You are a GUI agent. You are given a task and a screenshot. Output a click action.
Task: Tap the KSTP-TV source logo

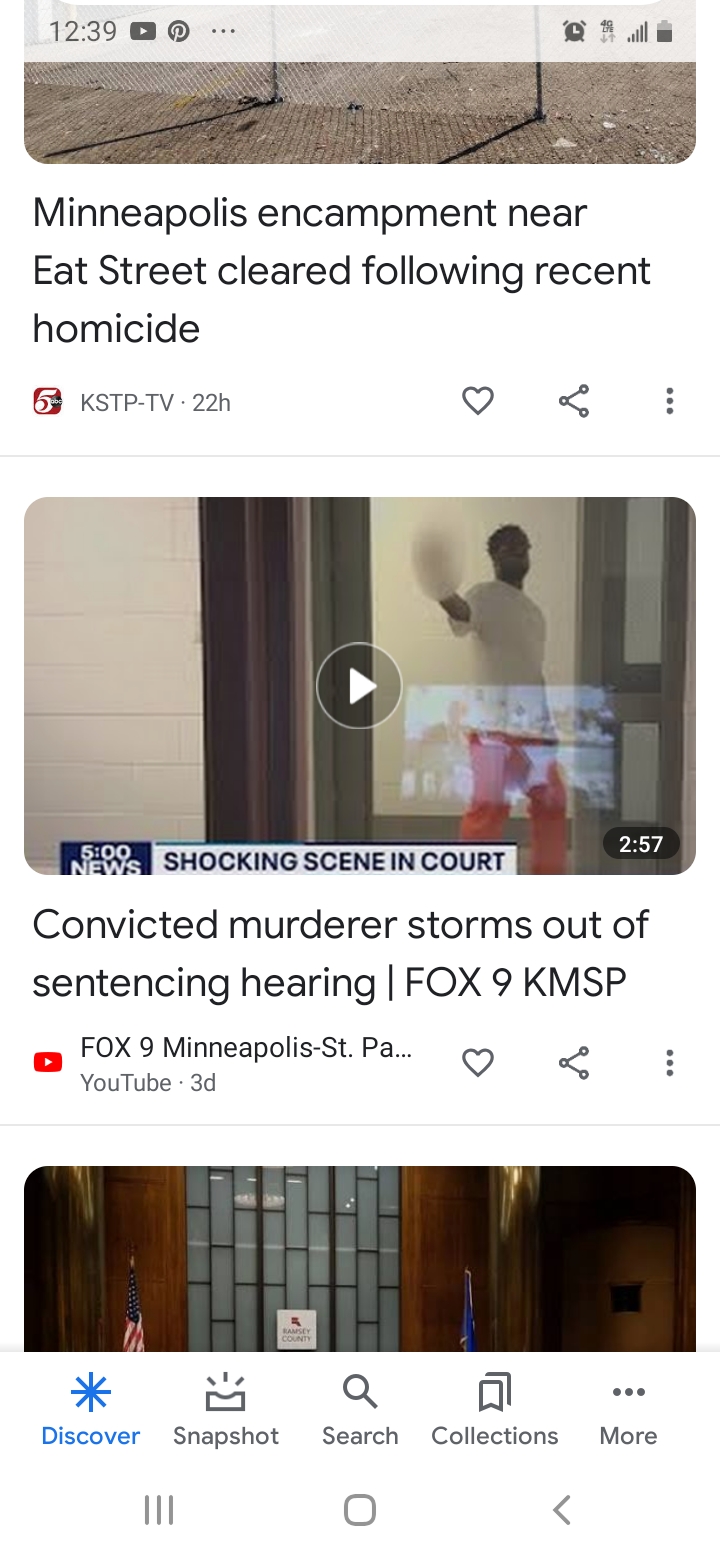(47, 402)
